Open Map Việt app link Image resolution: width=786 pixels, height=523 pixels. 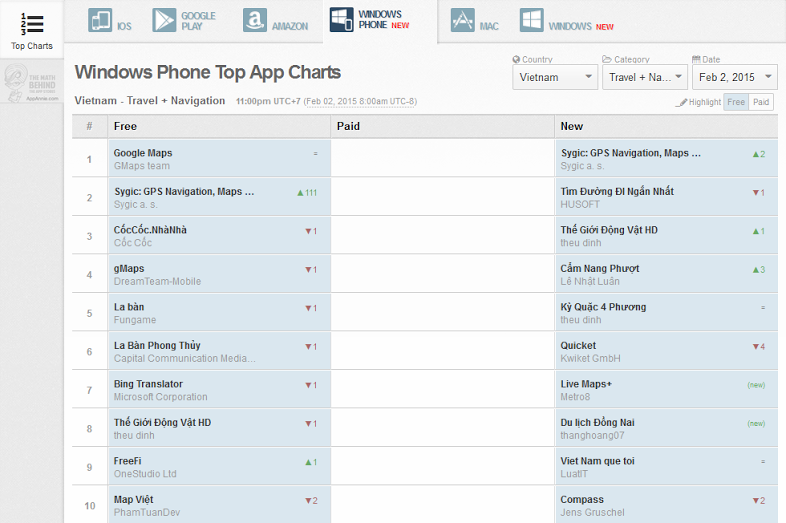(x=133, y=499)
